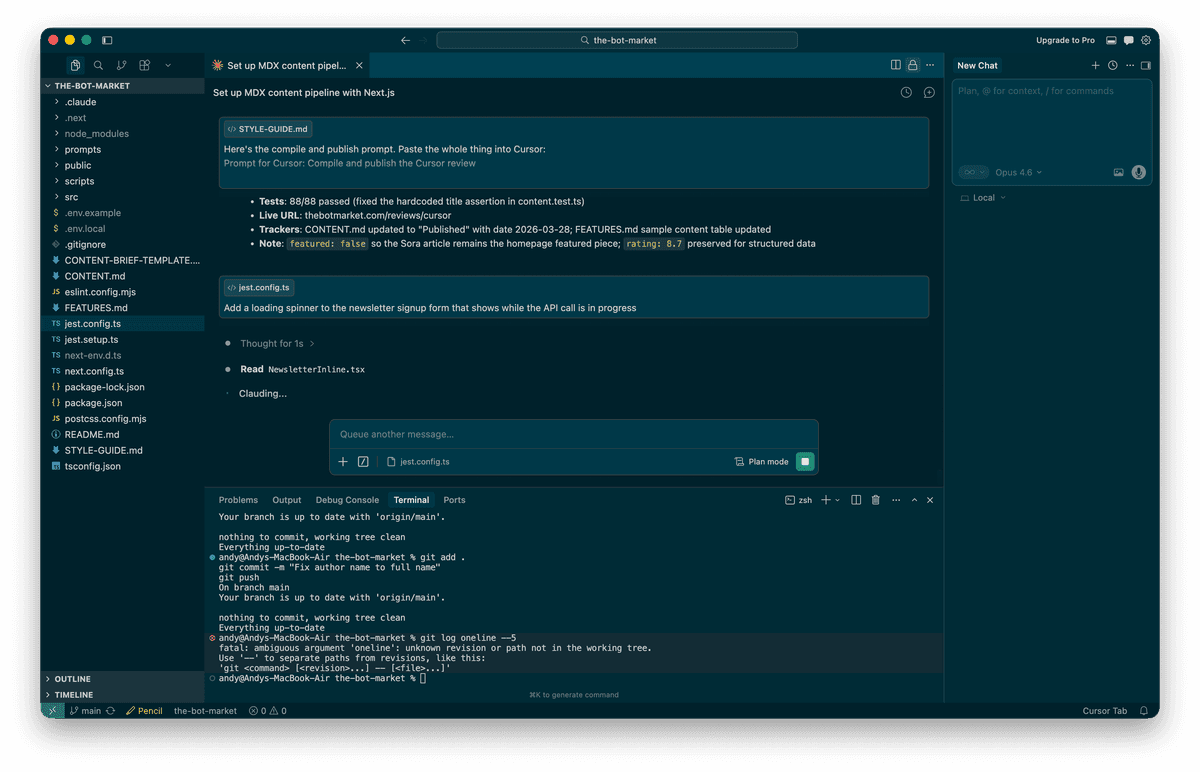Open chat history with the clock icon

1111,65
